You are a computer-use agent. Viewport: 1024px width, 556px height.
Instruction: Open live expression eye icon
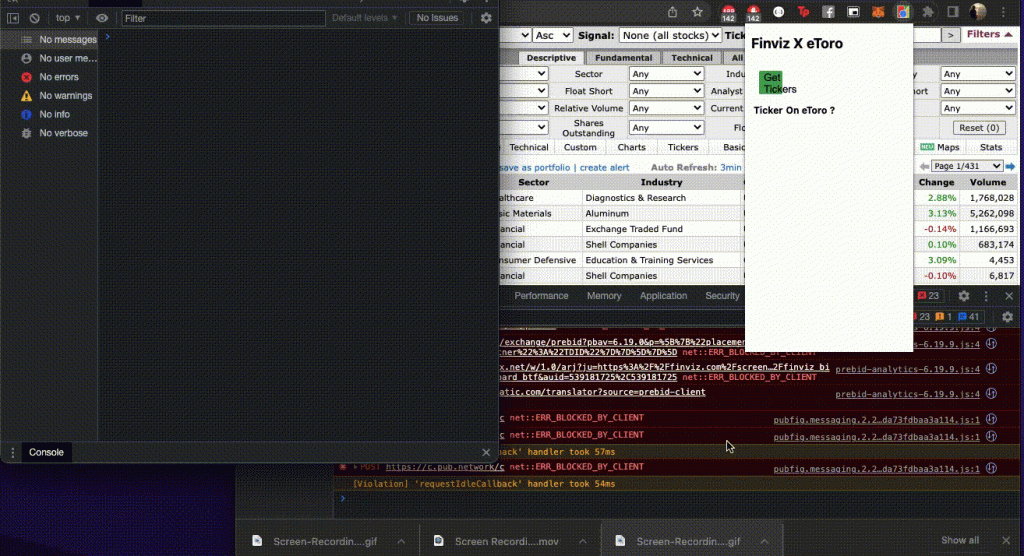[x=102, y=18]
